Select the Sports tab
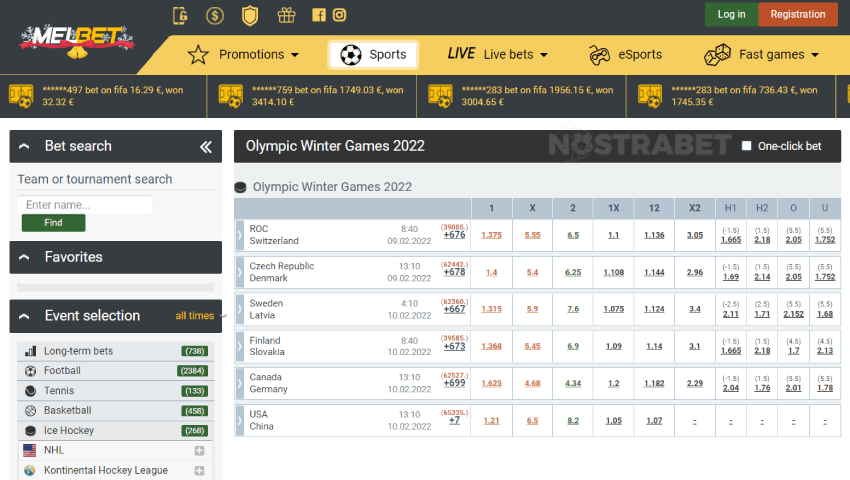 pyautogui.click(x=373, y=55)
